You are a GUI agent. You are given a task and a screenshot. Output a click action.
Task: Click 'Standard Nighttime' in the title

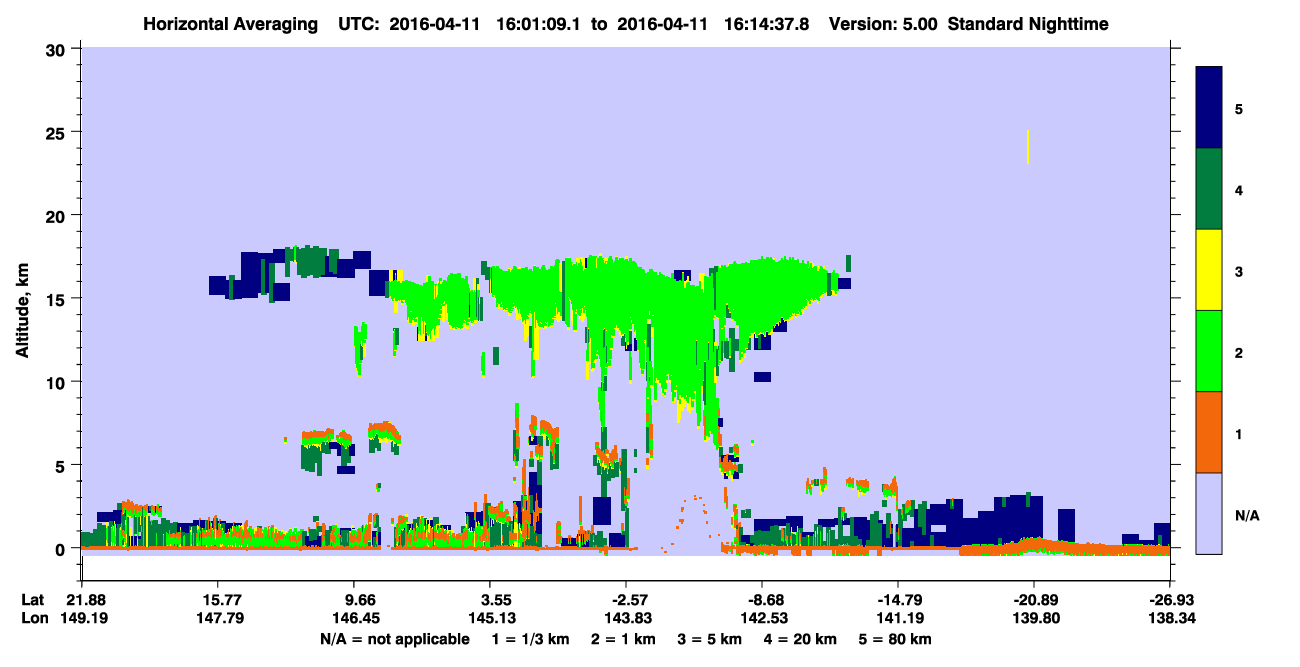click(x=1028, y=23)
